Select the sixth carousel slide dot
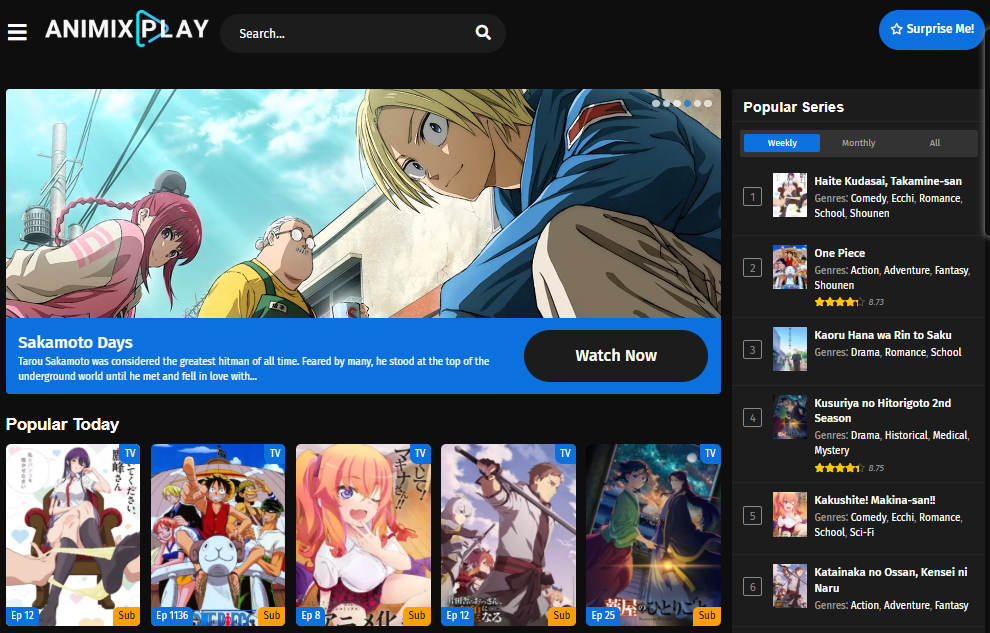This screenshot has height=633, width=990. (708, 104)
